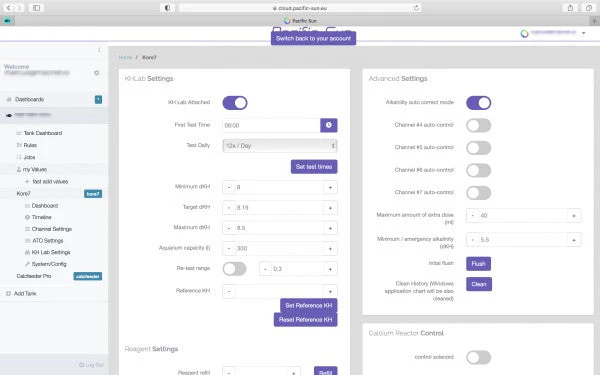Turn on the Re-test range toggle

pos(235,269)
